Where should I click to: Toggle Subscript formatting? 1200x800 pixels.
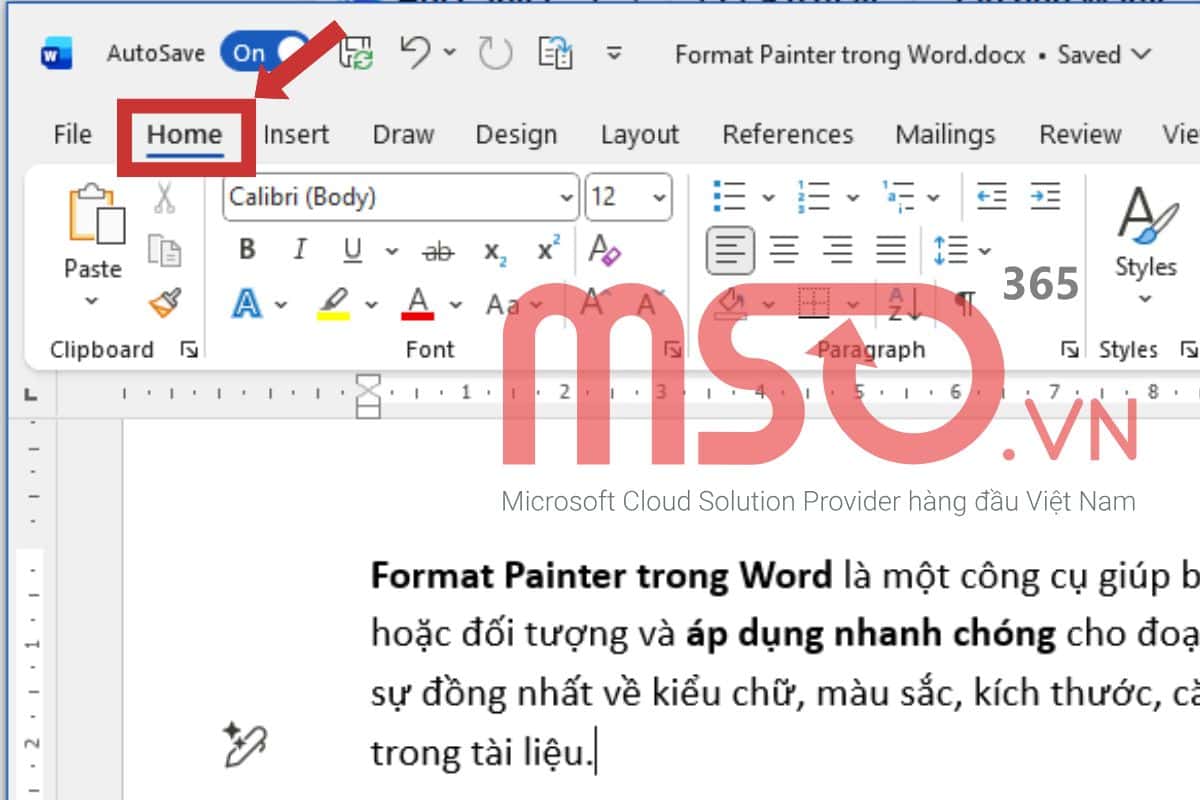495,252
